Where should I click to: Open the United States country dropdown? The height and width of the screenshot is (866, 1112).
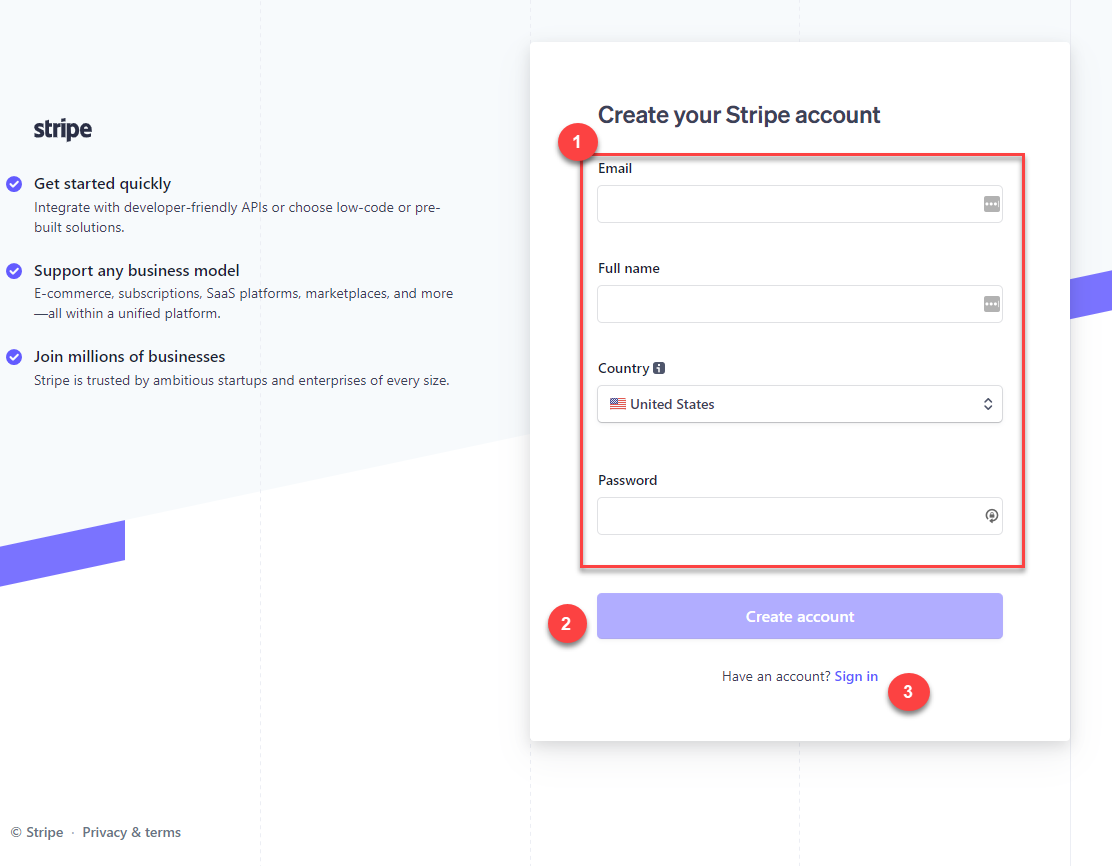tap(799, 404)
